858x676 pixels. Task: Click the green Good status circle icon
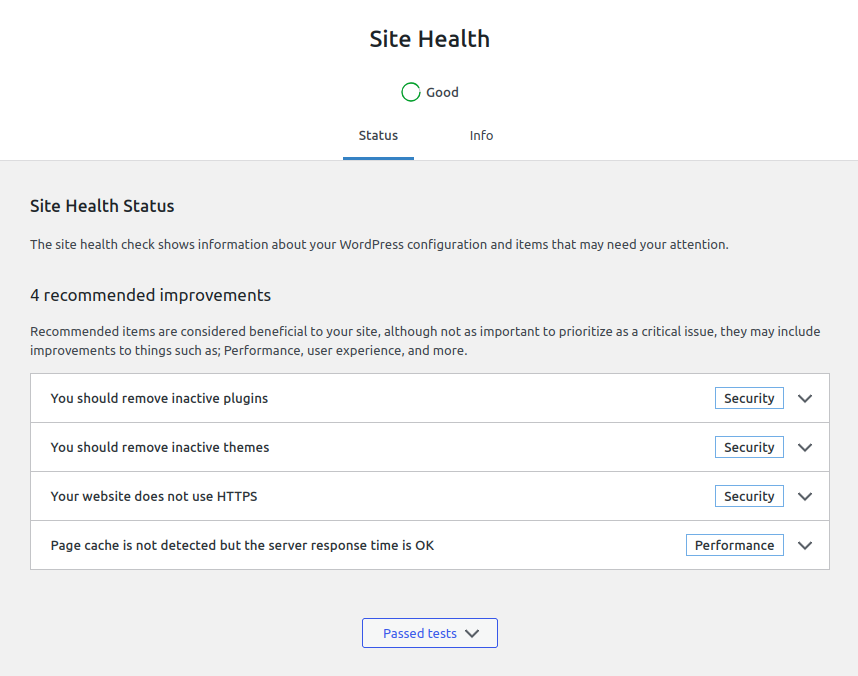(x=410, y=92)
